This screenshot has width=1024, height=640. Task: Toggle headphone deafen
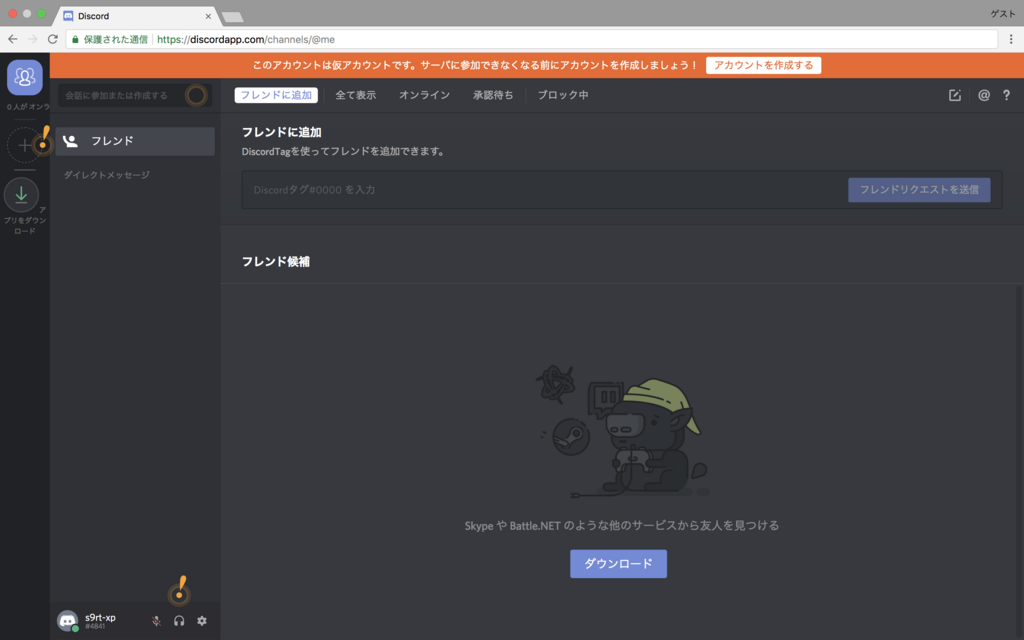(x=179, y=621)
